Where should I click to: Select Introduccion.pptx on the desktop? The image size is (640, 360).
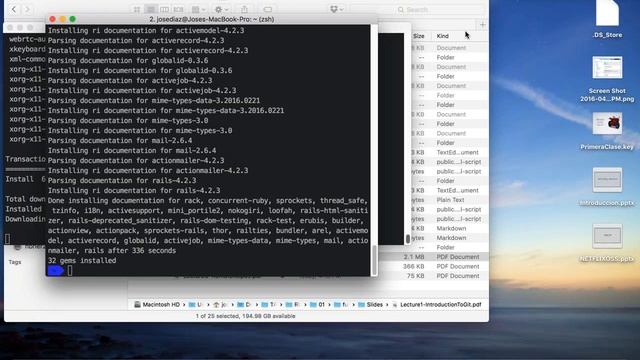pyautogui.click(x=607, y=187)
